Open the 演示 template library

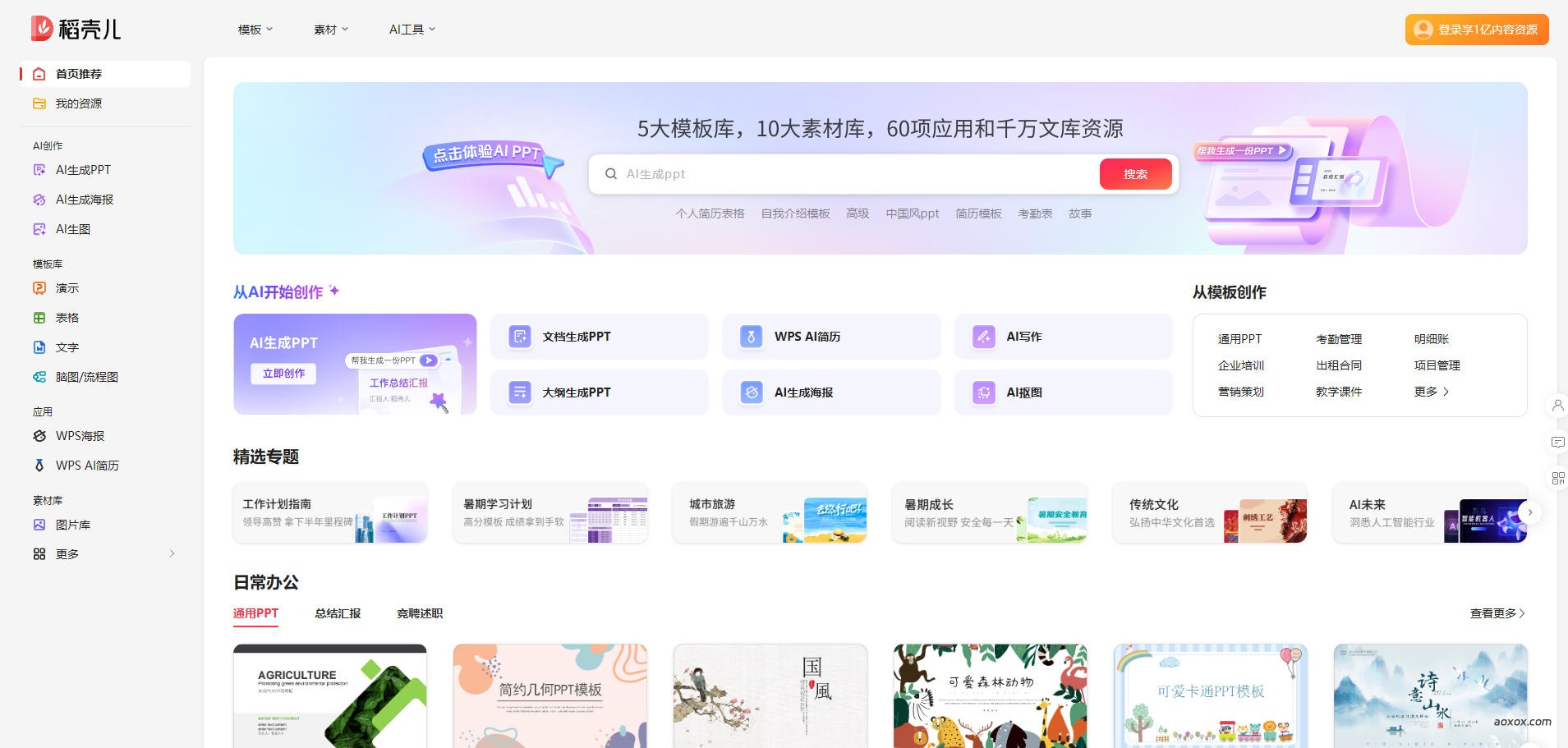pos(67,288)
